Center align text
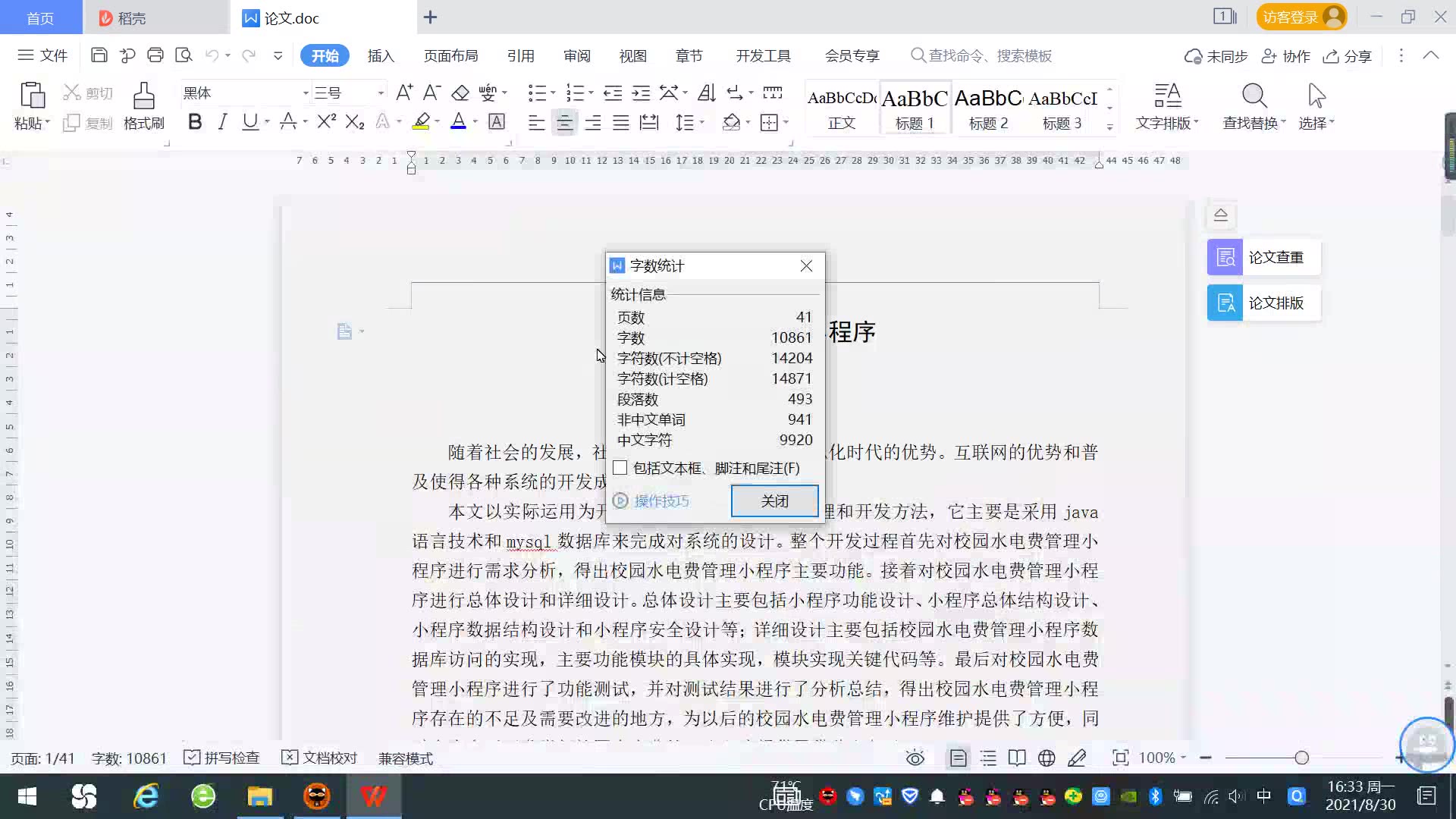The width and height of the screenshot is (1456, 819). (564, 122)
